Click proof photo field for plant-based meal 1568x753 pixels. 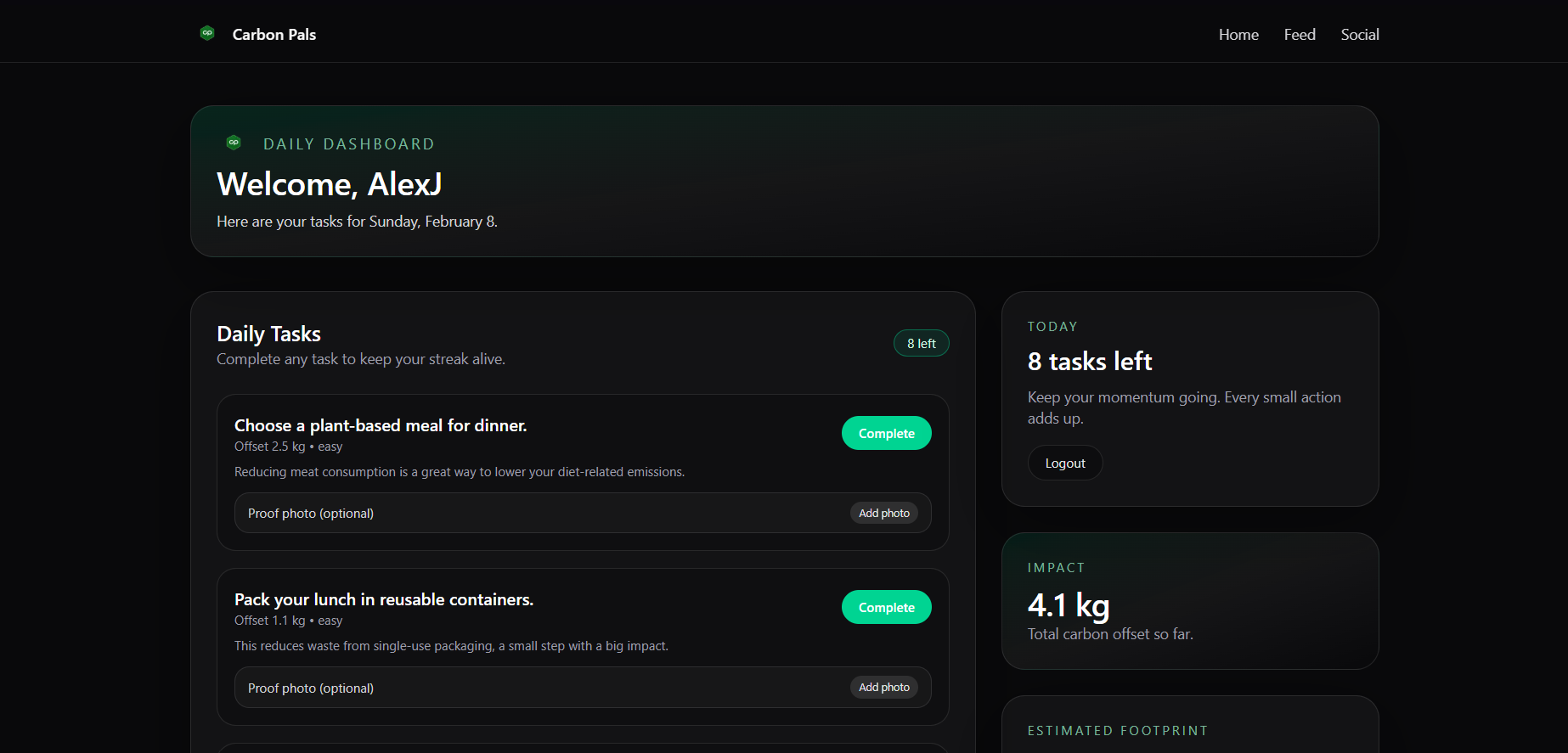(x=583, y=513)
